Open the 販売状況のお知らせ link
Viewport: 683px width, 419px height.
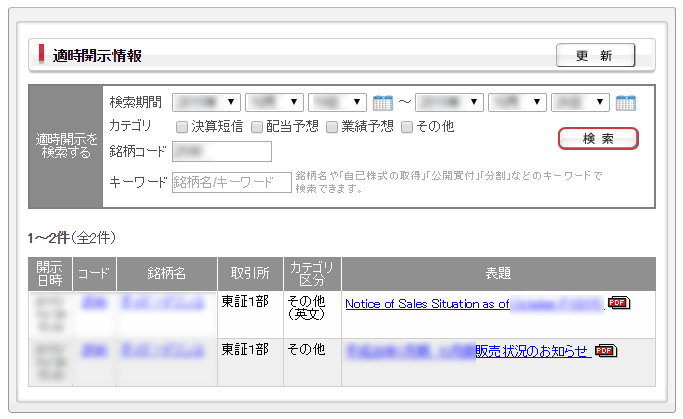coord(531,350)
